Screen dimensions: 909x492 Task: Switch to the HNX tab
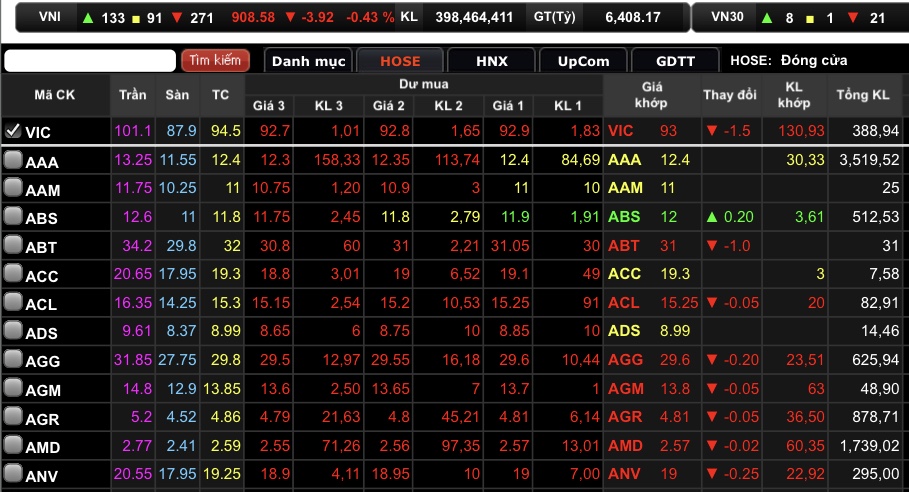tap(491, 61)
